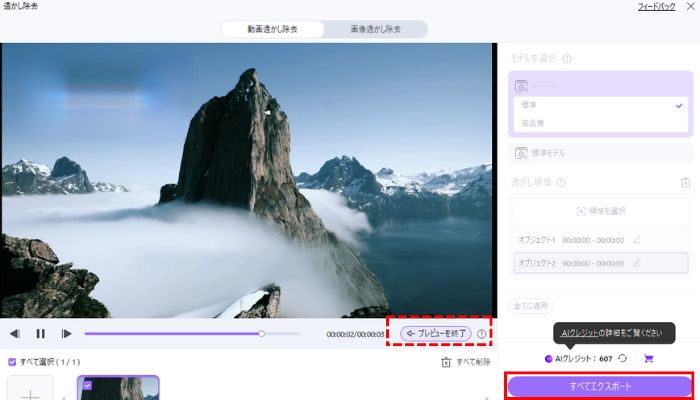Close the 透かし除去 window

(x=690, y=7)
